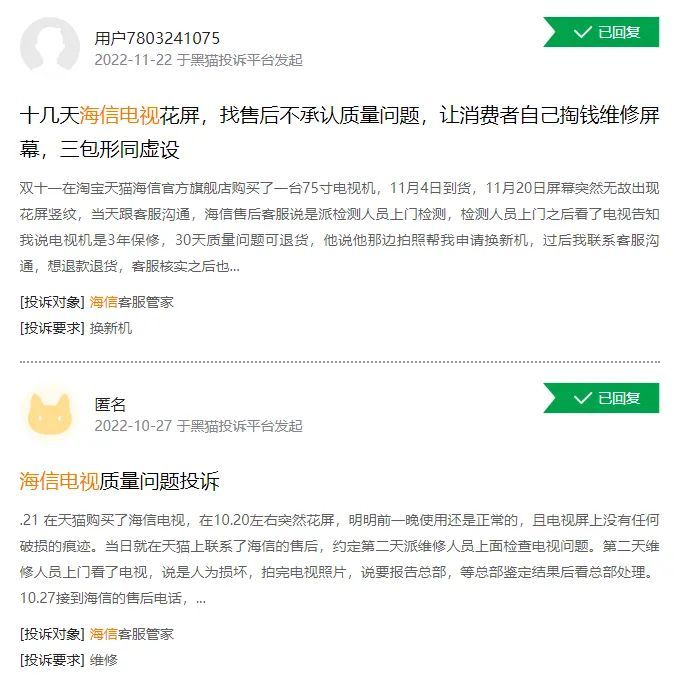This screenshot has height=688, width=675.
Task: Click highlighted 海信电视 keyword in first title
Action: point(119,115)
